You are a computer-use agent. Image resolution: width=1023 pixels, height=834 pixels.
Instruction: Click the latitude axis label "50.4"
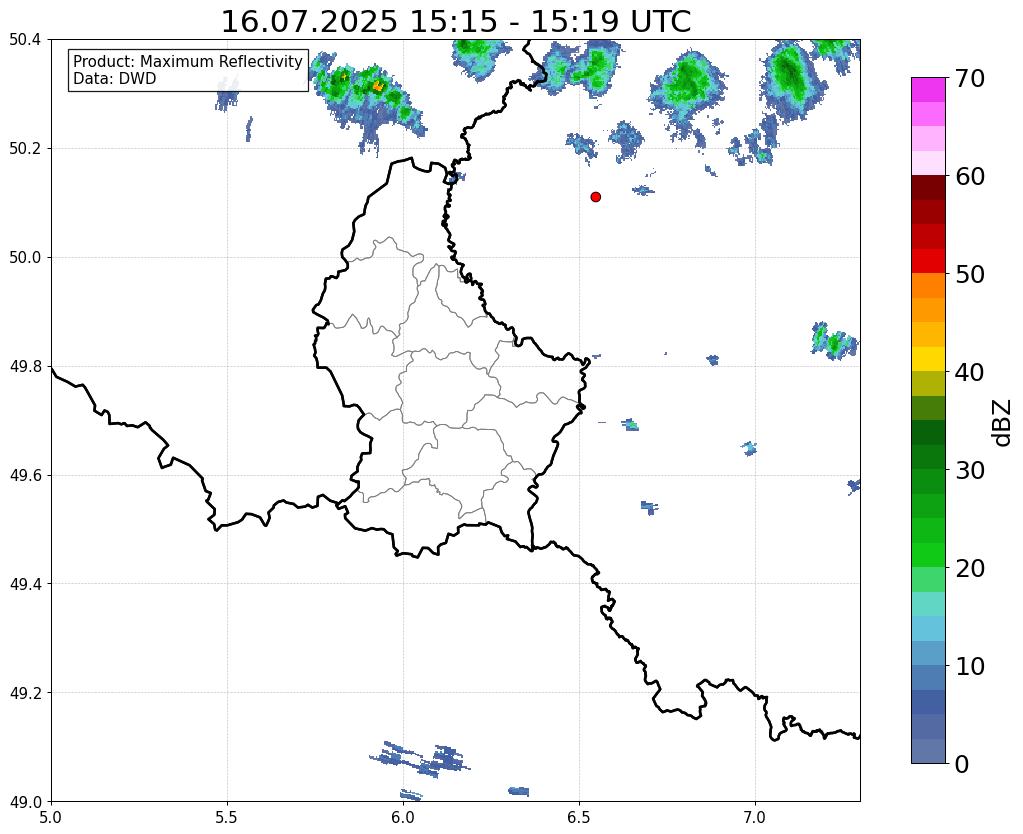pyautogui.click(x=25, y=40)
